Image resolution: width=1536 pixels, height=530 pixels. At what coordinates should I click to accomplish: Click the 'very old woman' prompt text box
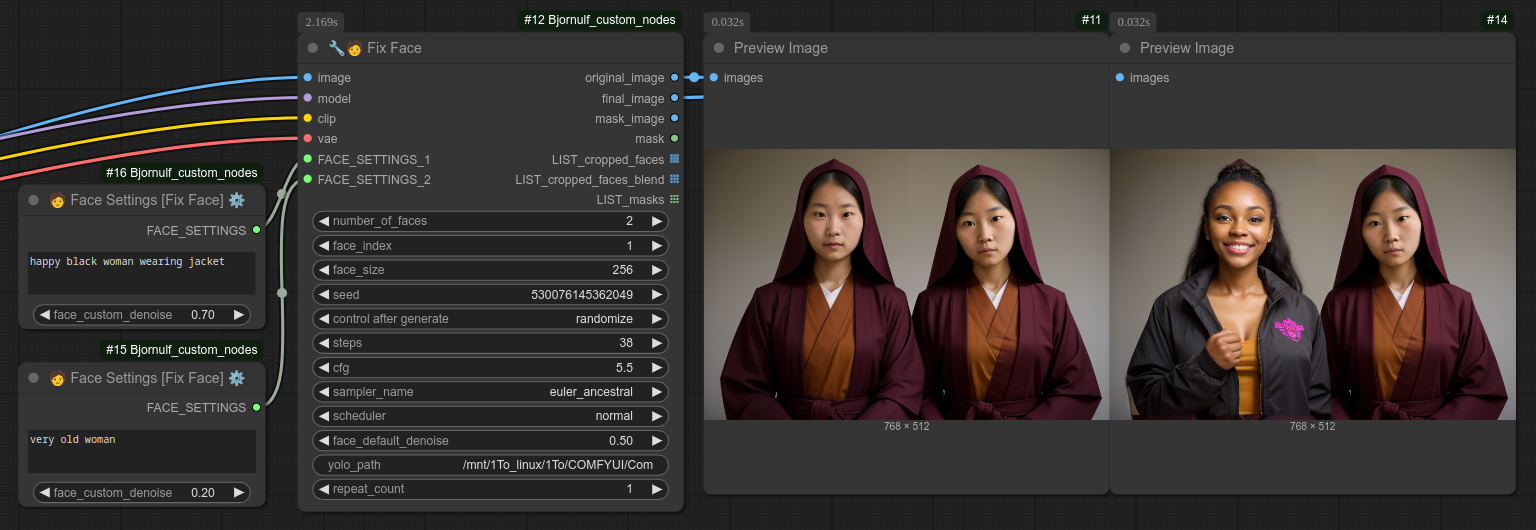coord(141,451)
